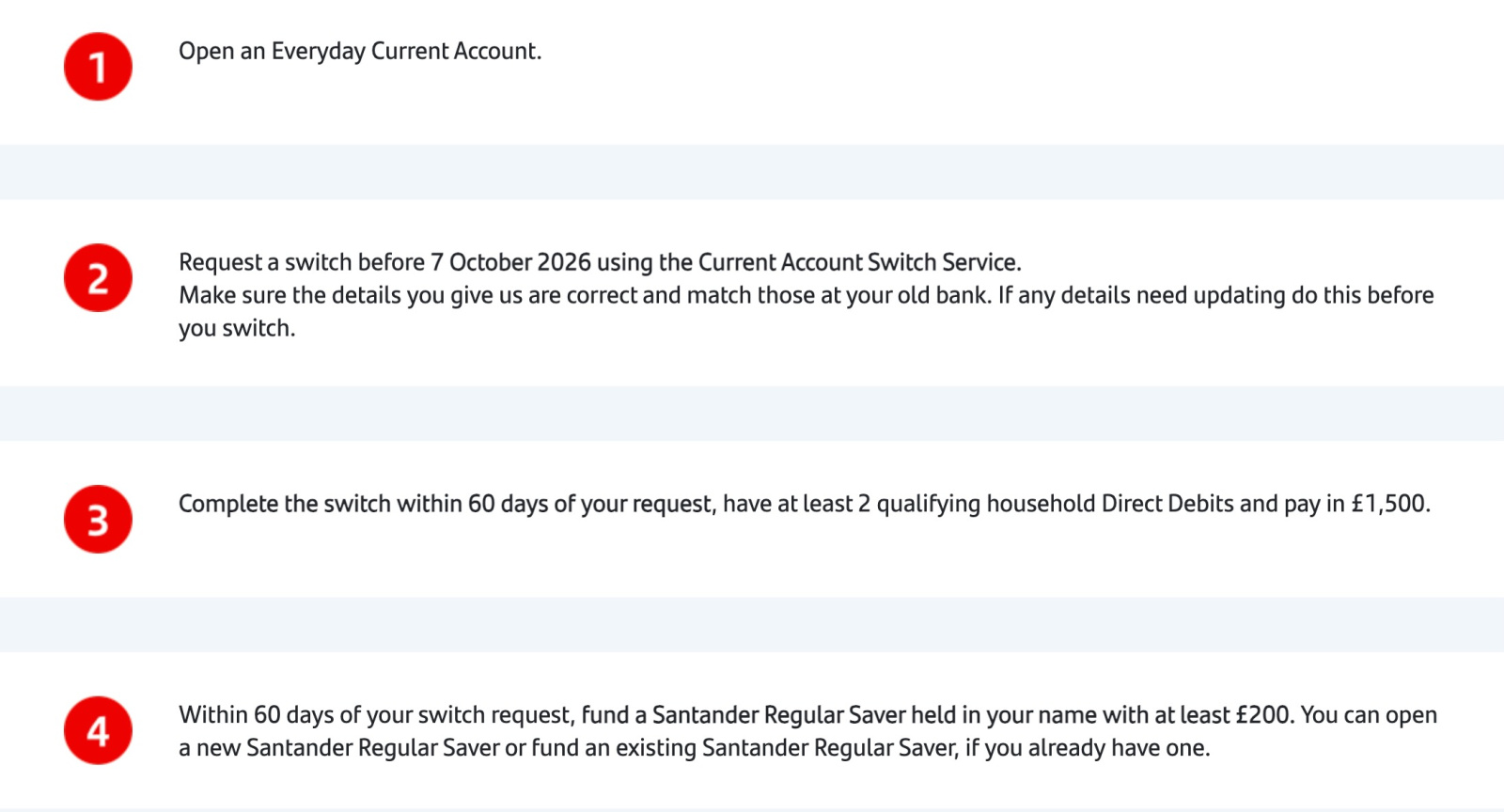Click the red step 2 circle icon
The width and height of the screenshot is (1504, 812).
98,278
